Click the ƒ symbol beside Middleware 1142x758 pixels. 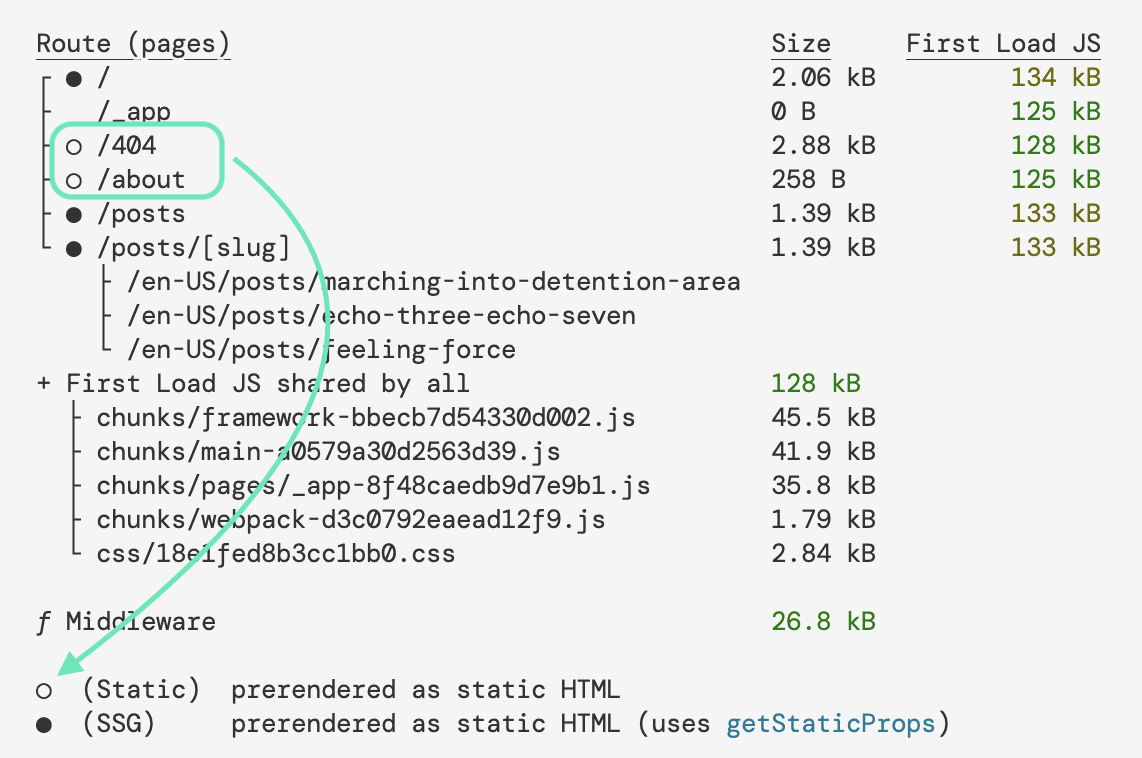pos(42,622)
